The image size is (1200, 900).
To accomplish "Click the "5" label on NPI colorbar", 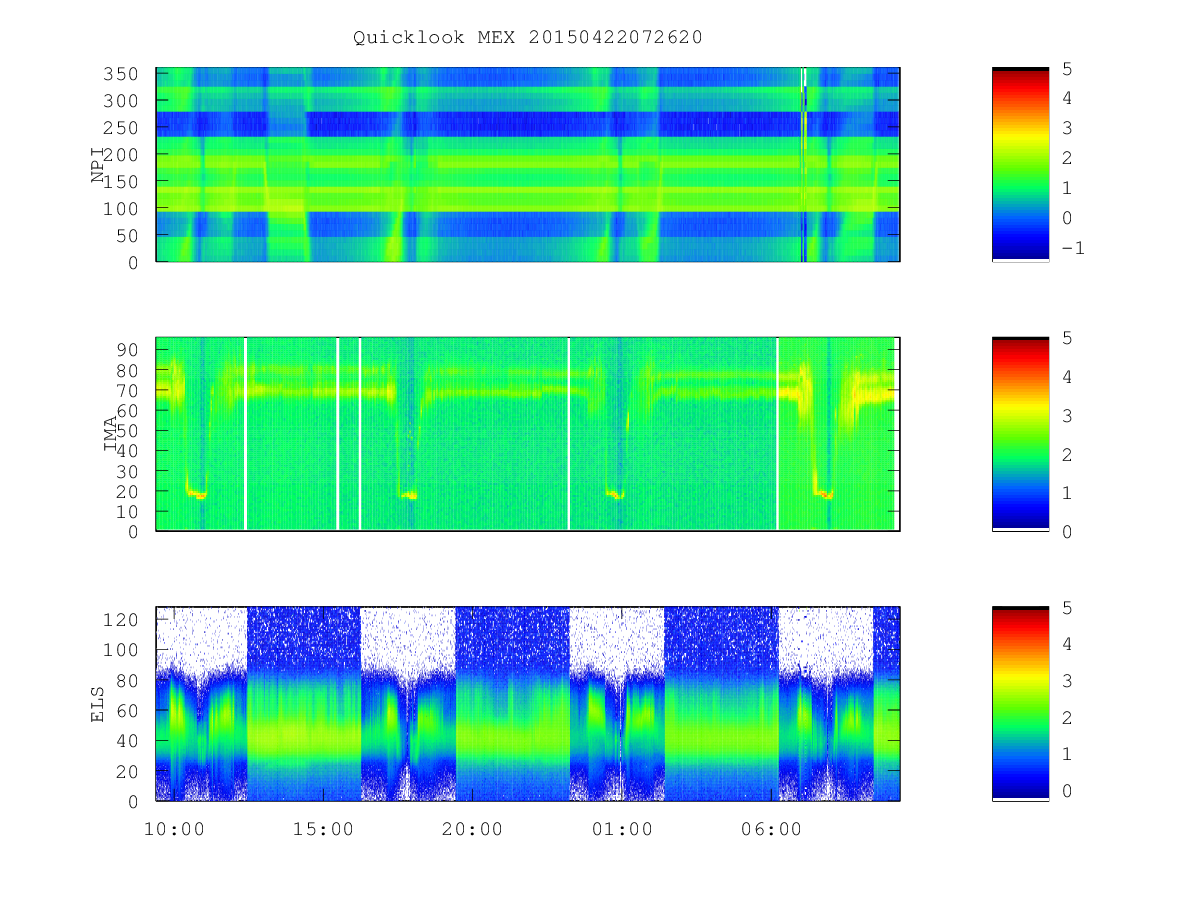I will click(1066, 68).
